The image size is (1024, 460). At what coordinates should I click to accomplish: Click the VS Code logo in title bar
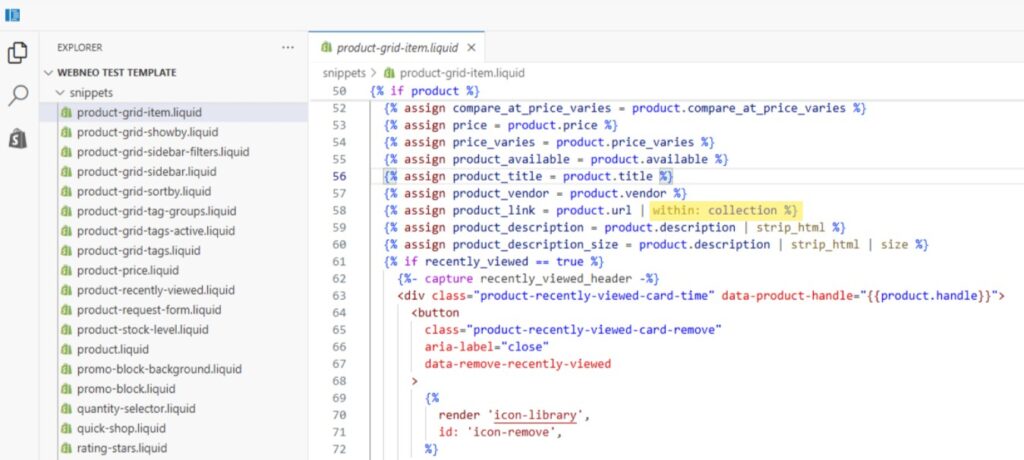pos(12,14)
